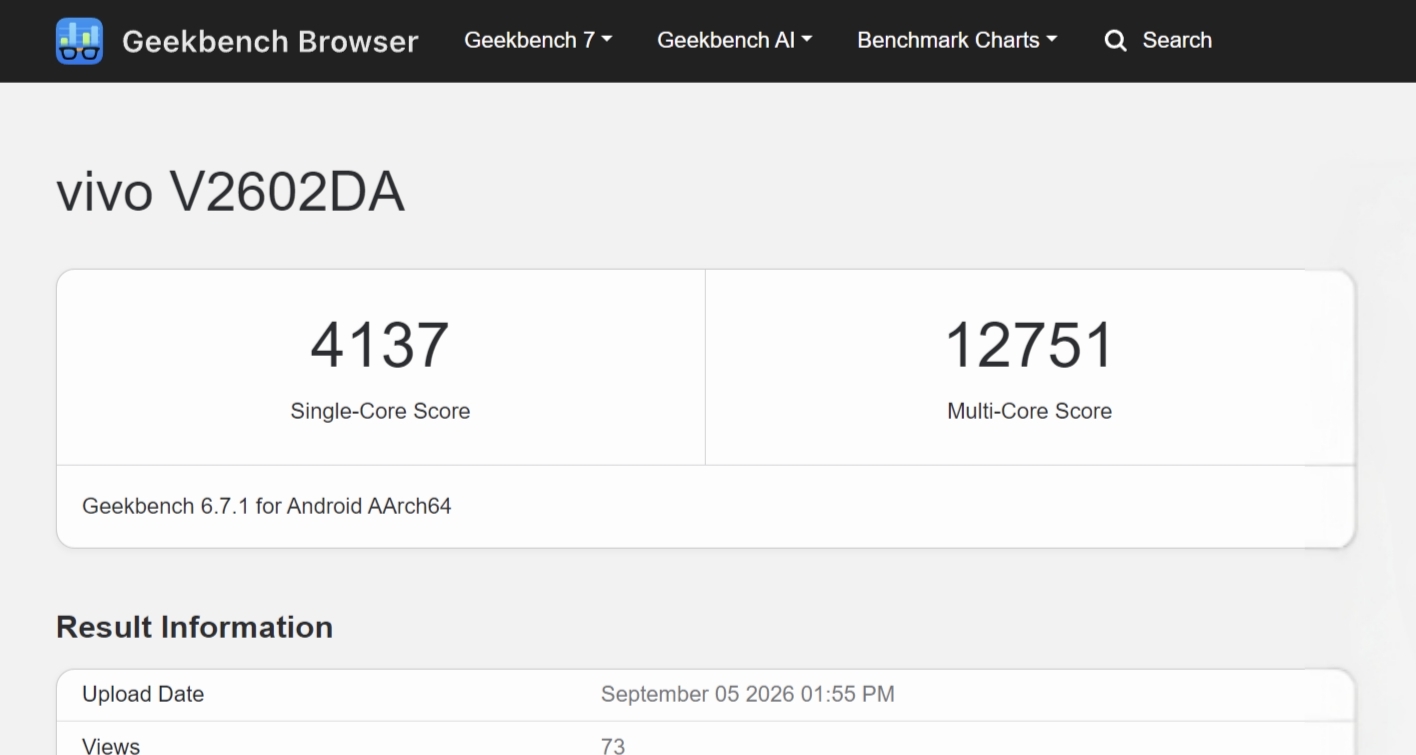The width and height of the screenshot is (1416, 755).
Task: Click the Geekbench Browser brand link
Action: (270, 41)
